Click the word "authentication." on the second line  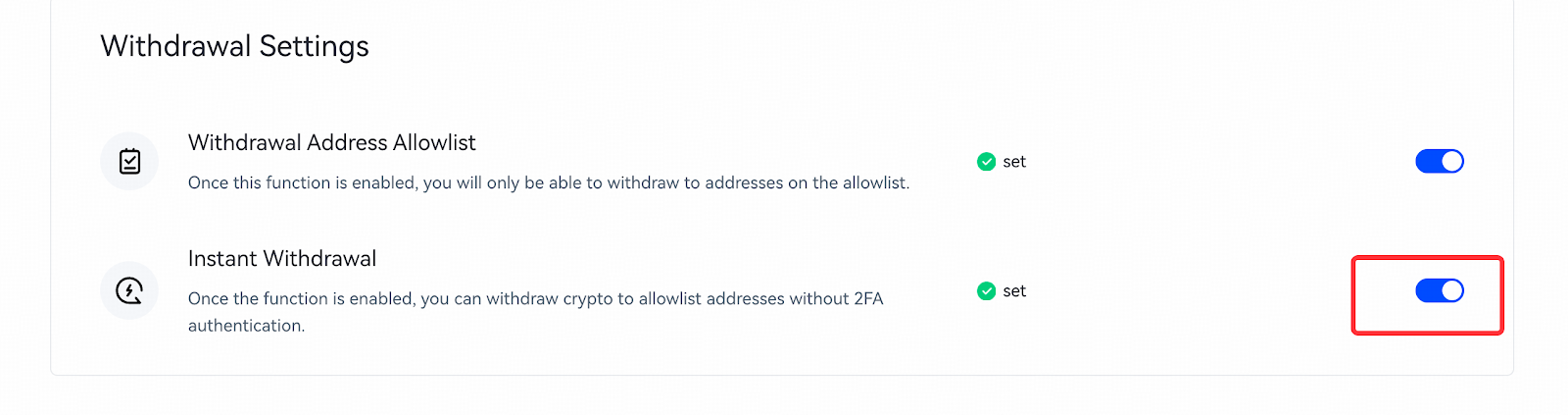pyautogui.click(x=246, y=326)
